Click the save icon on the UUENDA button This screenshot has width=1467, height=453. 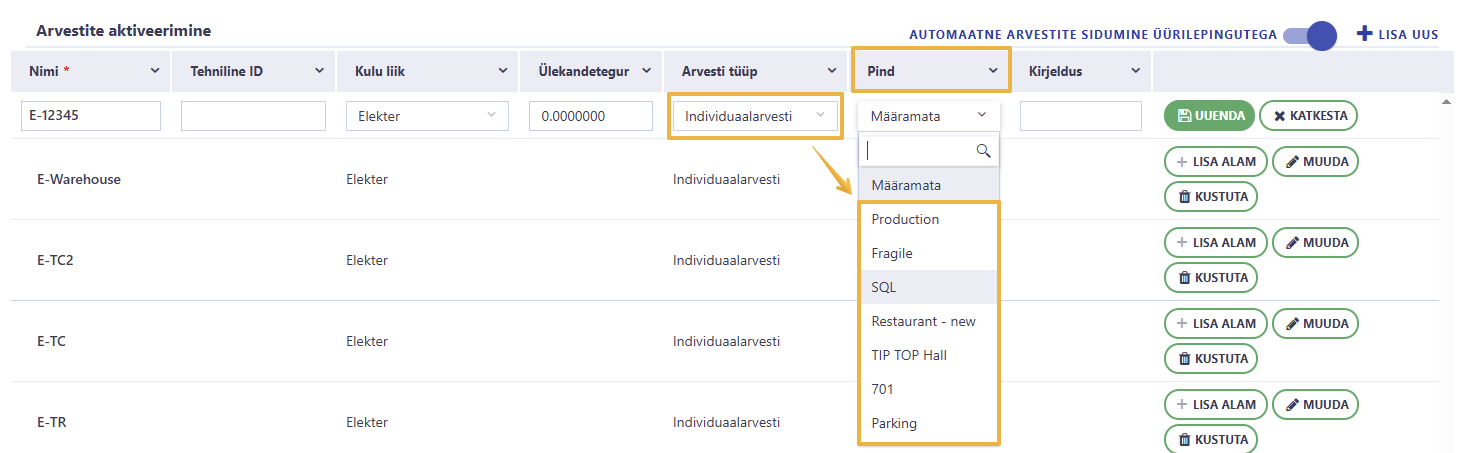pos(1184,116)
